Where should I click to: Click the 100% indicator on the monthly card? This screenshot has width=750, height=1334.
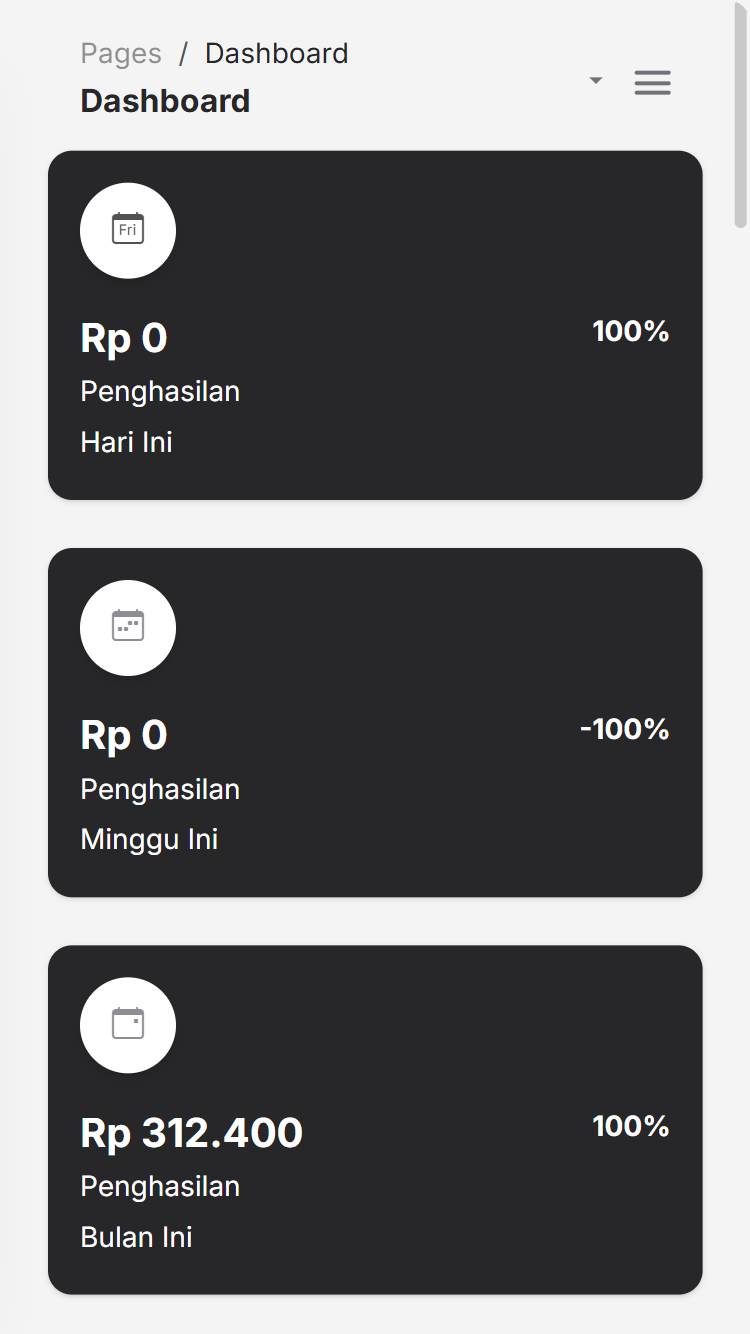(630, 1126)
